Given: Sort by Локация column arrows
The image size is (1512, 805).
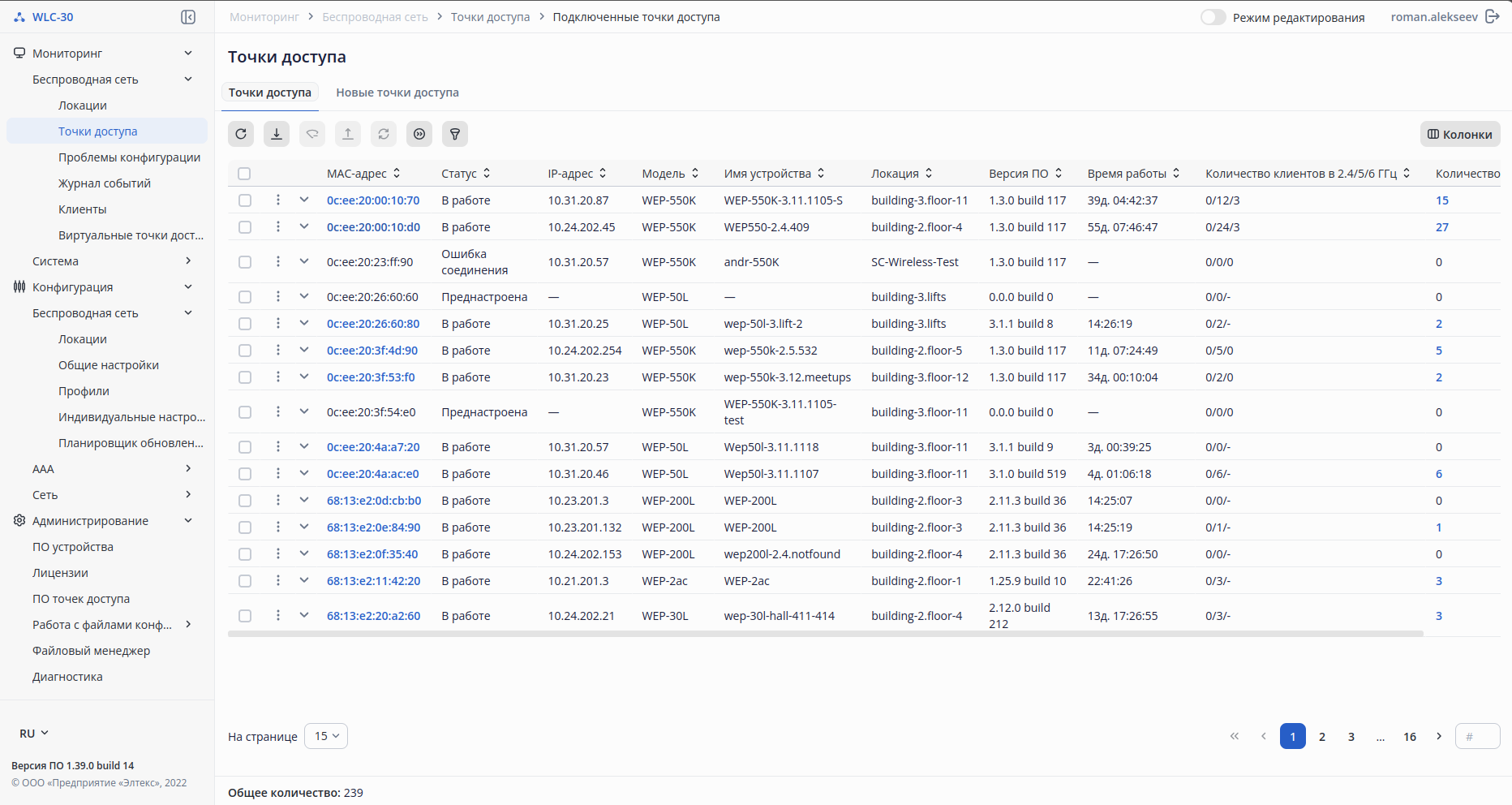Looking at the screenshot, I should click(x=929, y=173).
